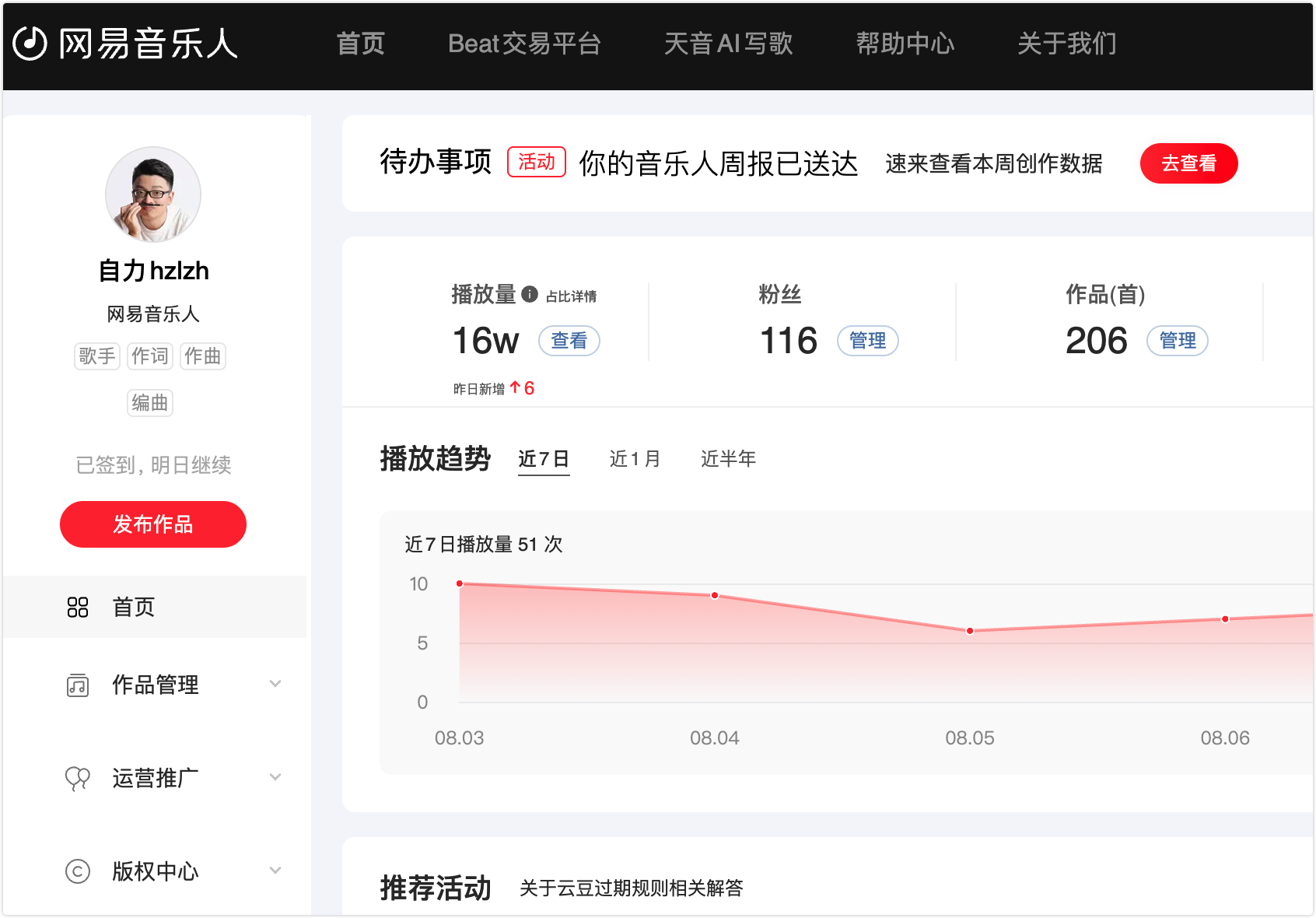Click the 待办事项 heading
This screenshot has width=1316, height=918.
pos(436,162)
